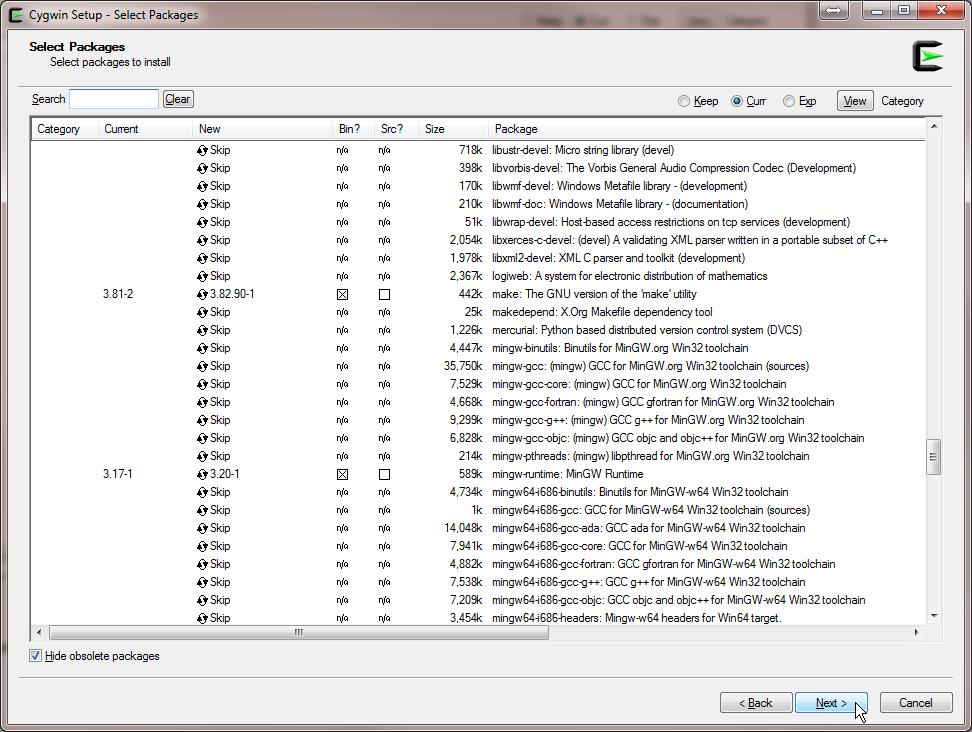Maximize the Cygwin Setup window
Image resolution: width=972 pixels, height=732 pixels.
point(904,11)
